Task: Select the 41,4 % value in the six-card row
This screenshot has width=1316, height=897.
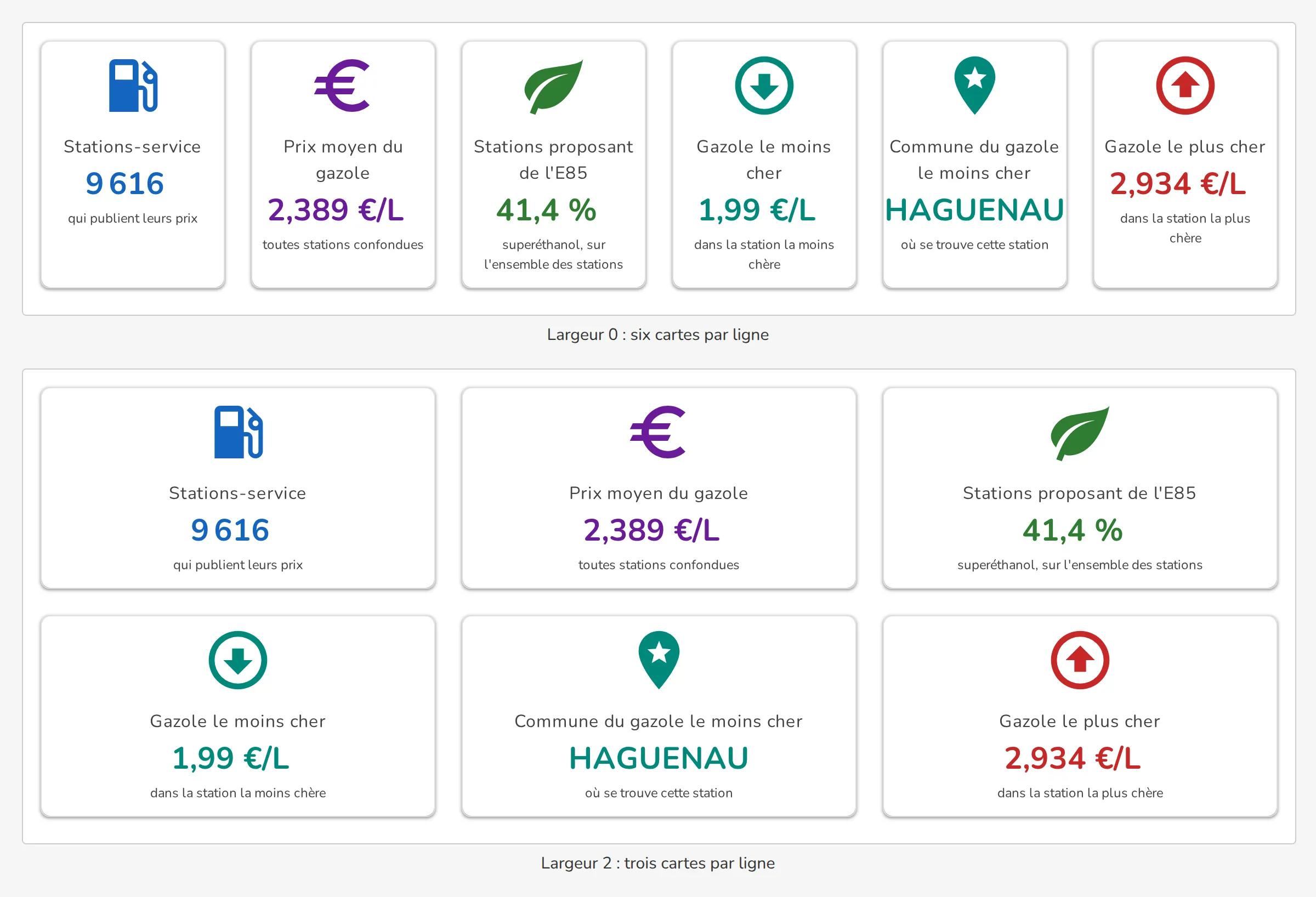Action: point(547,210)
